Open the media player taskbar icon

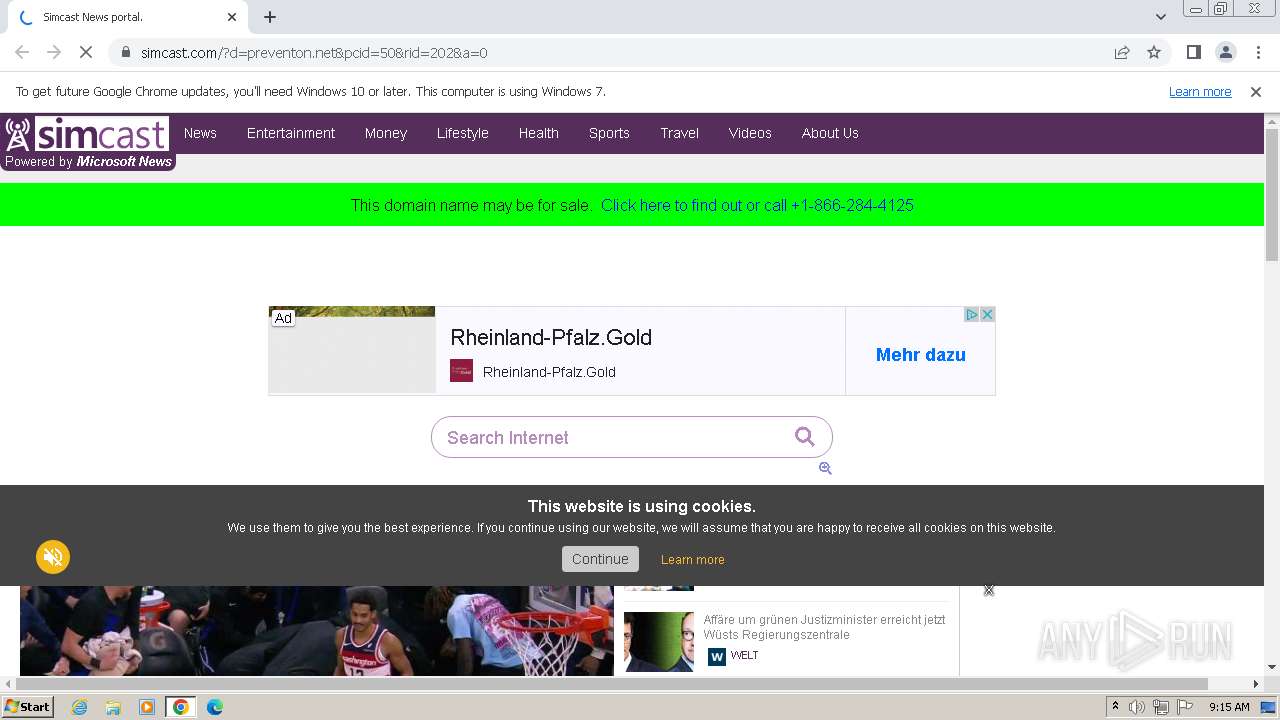147,707
